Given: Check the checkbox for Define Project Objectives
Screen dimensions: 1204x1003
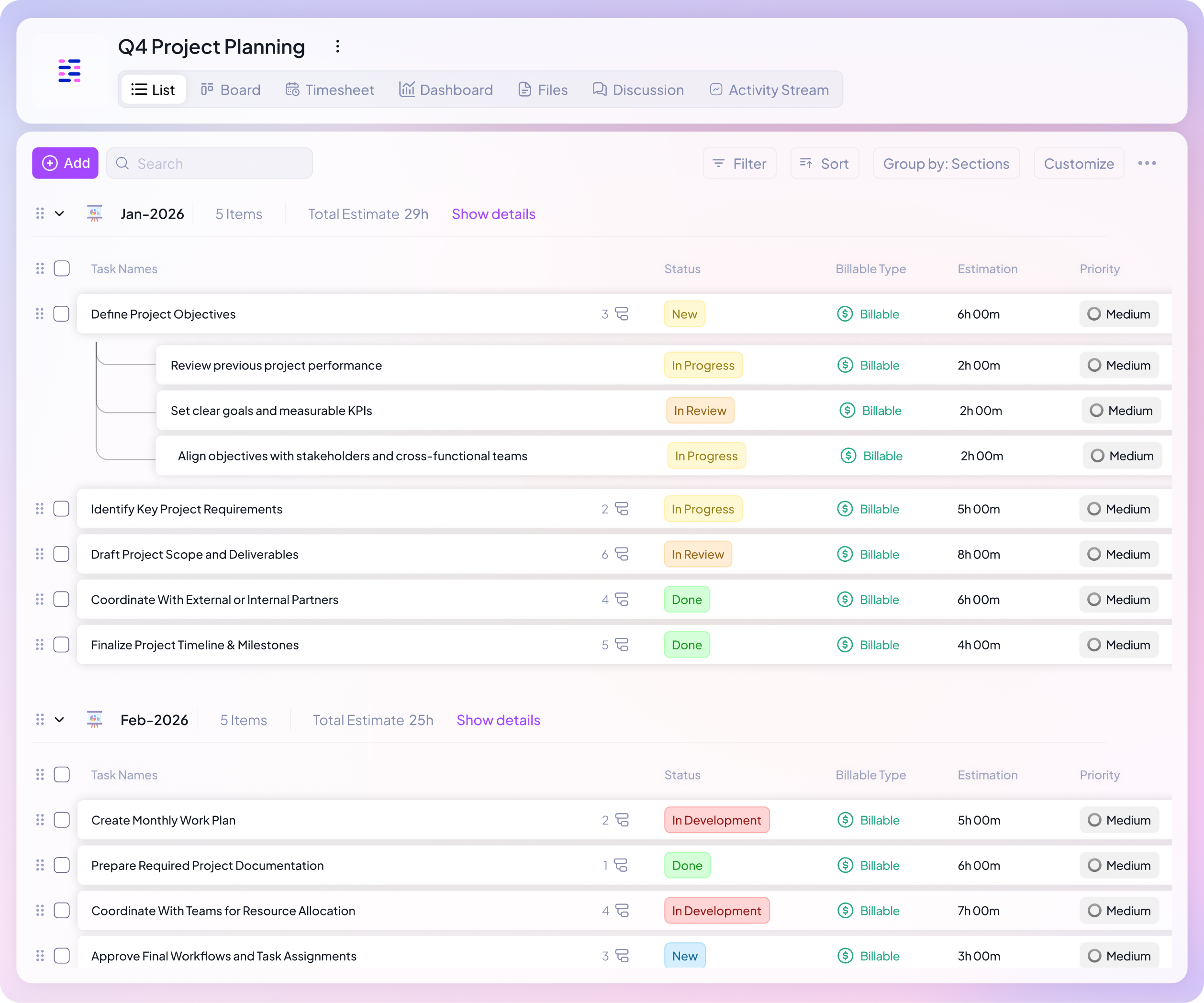Looking at the screenshot, I should pos(61,314).
